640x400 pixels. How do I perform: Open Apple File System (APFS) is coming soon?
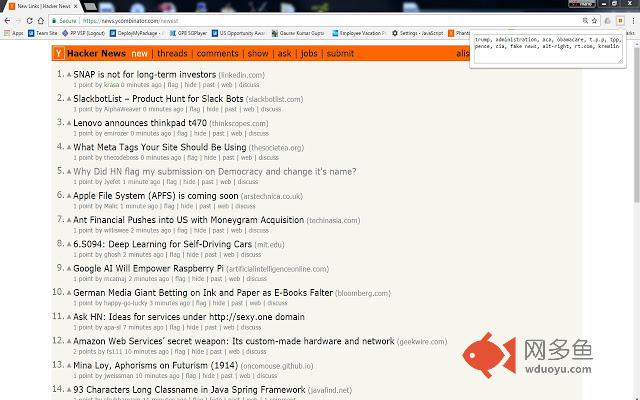[x=156, y=196]
